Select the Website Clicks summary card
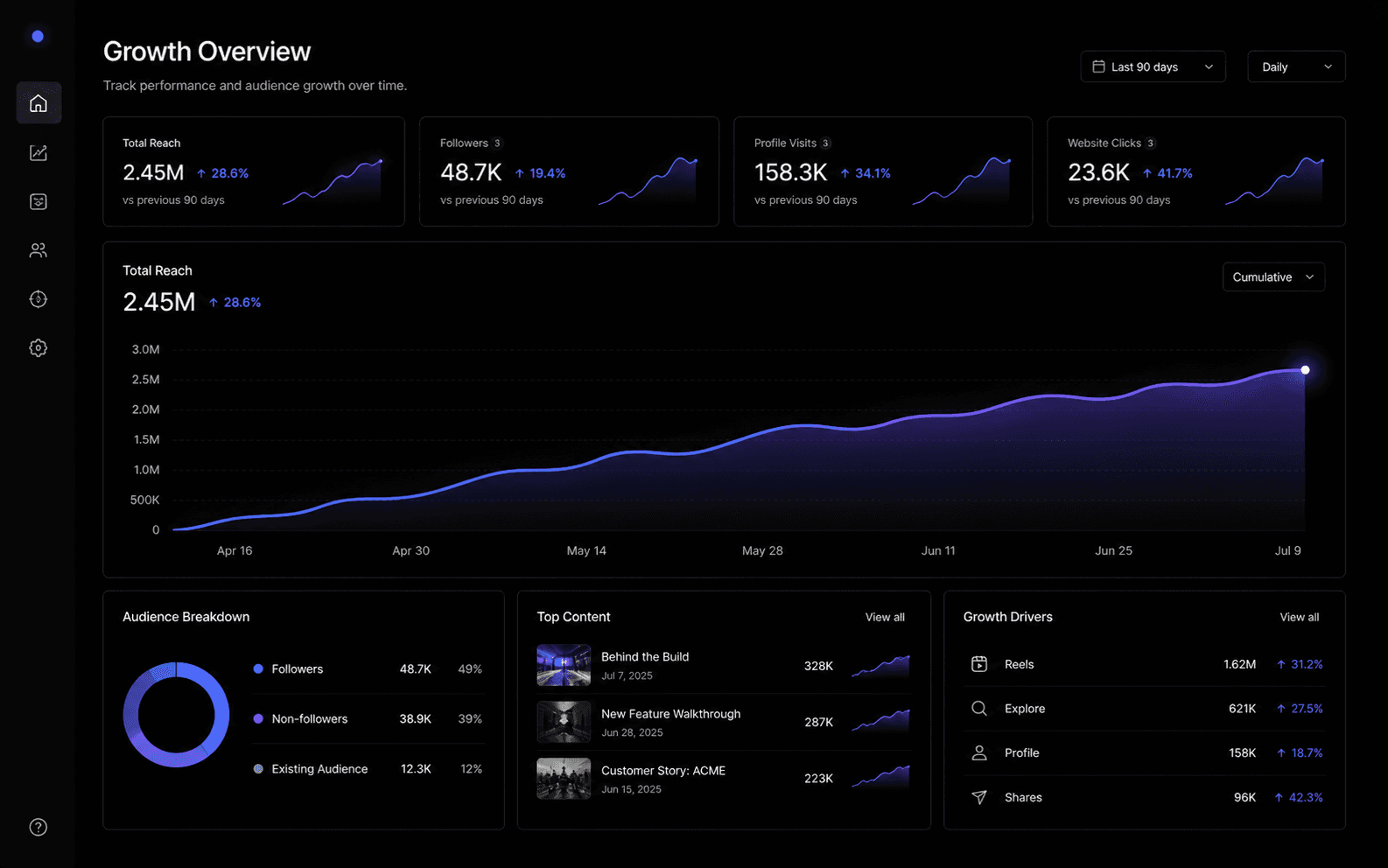1388x868 pixels. pos(1195,171)
